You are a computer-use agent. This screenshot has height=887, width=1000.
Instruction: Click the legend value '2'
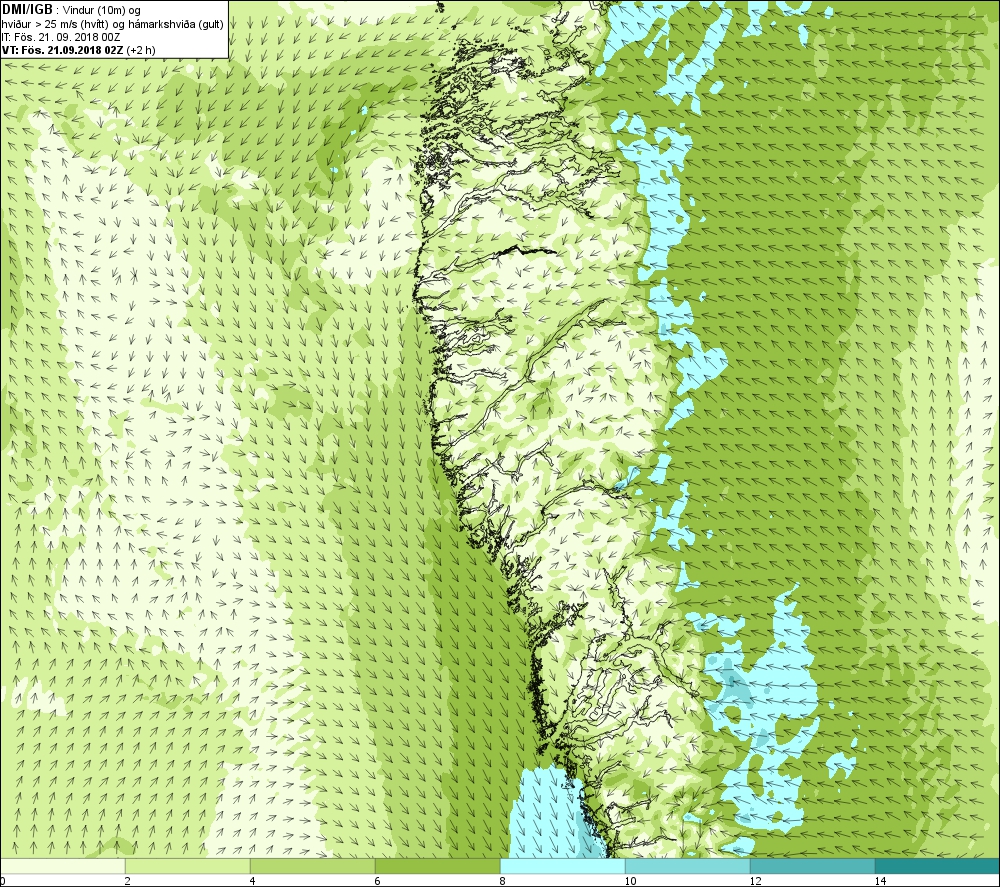coord(128,881)
